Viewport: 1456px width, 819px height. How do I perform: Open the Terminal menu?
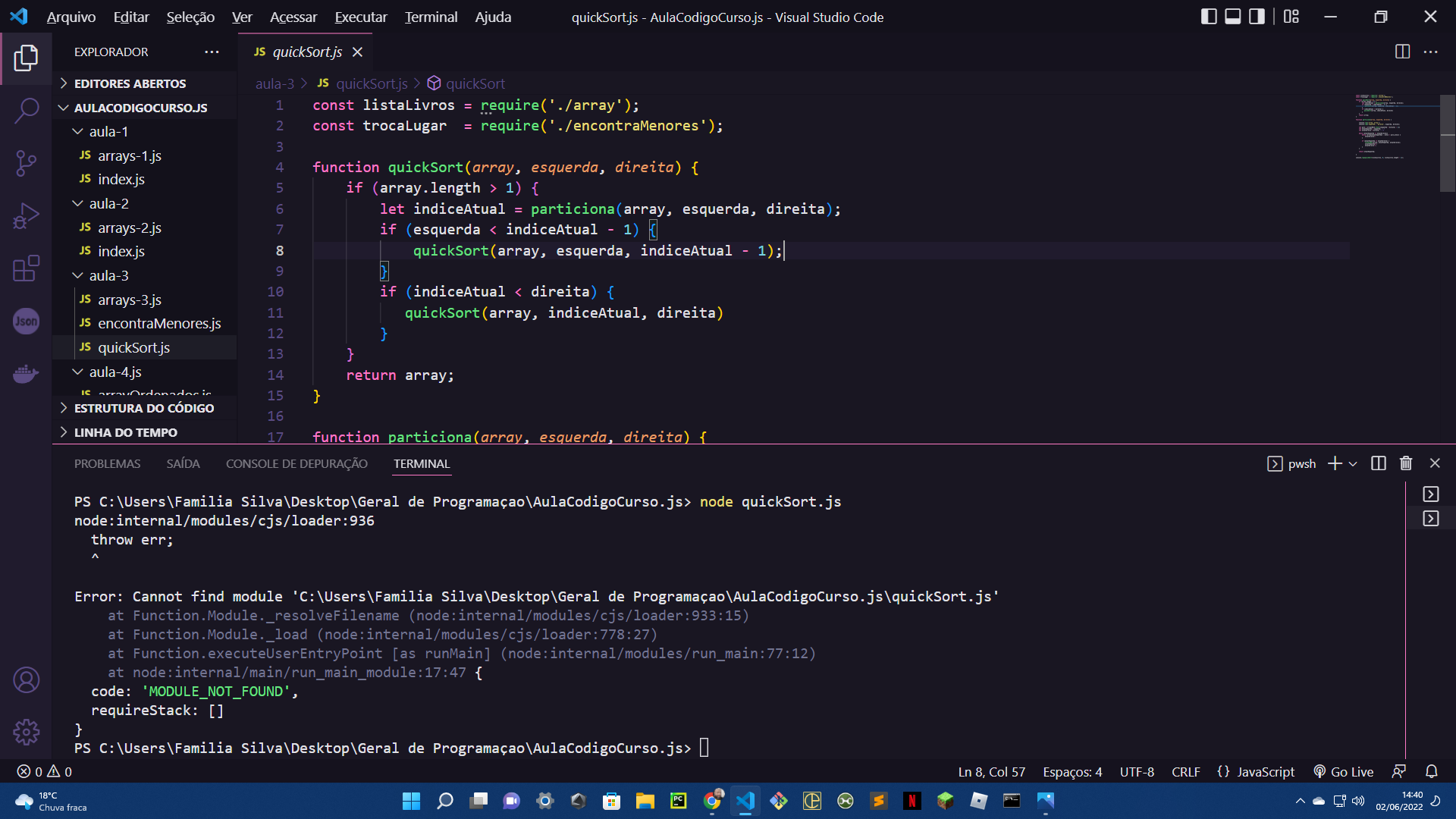coord(431,17)
